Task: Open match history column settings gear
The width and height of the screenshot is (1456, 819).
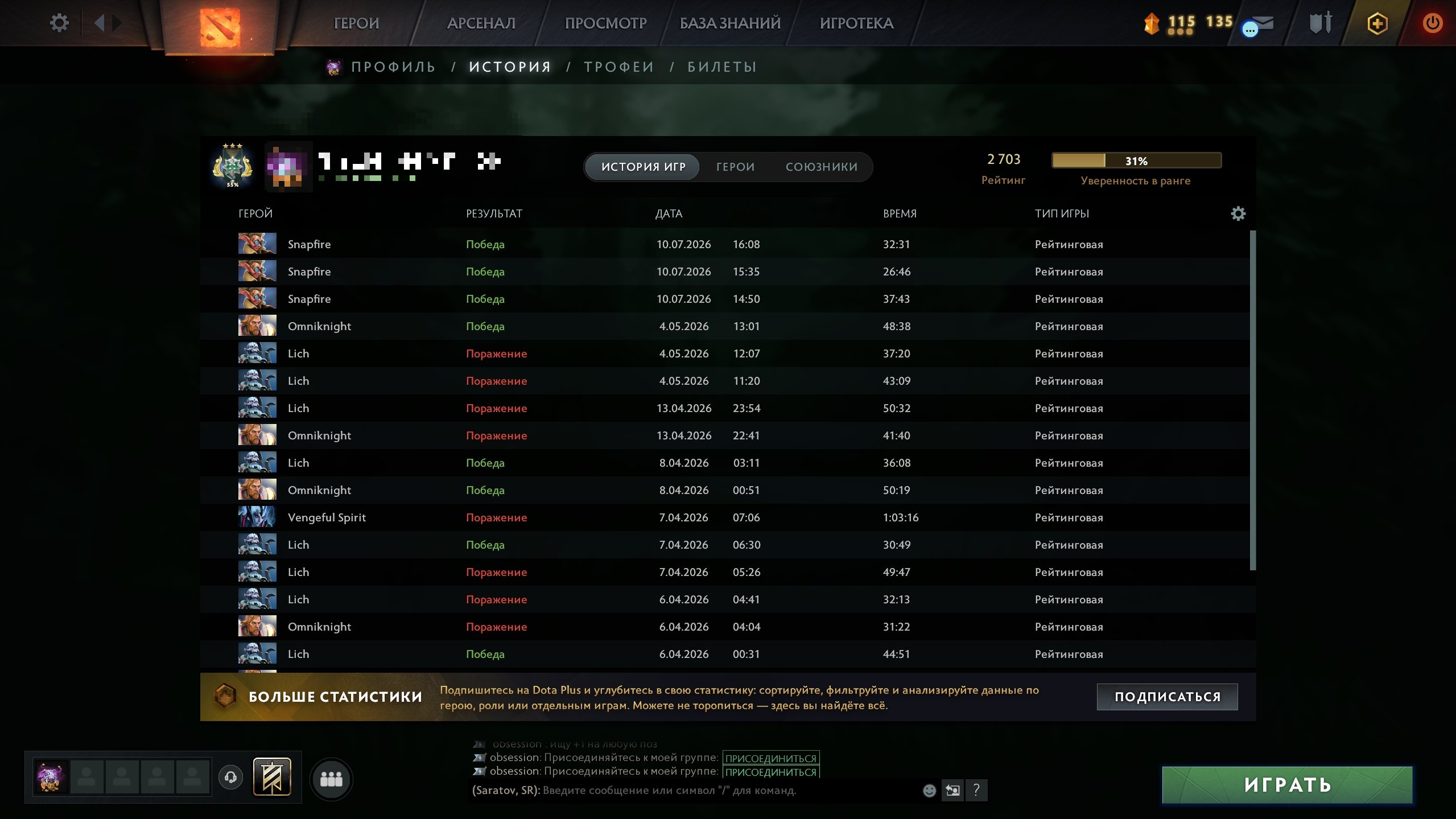Action: 1238,213
